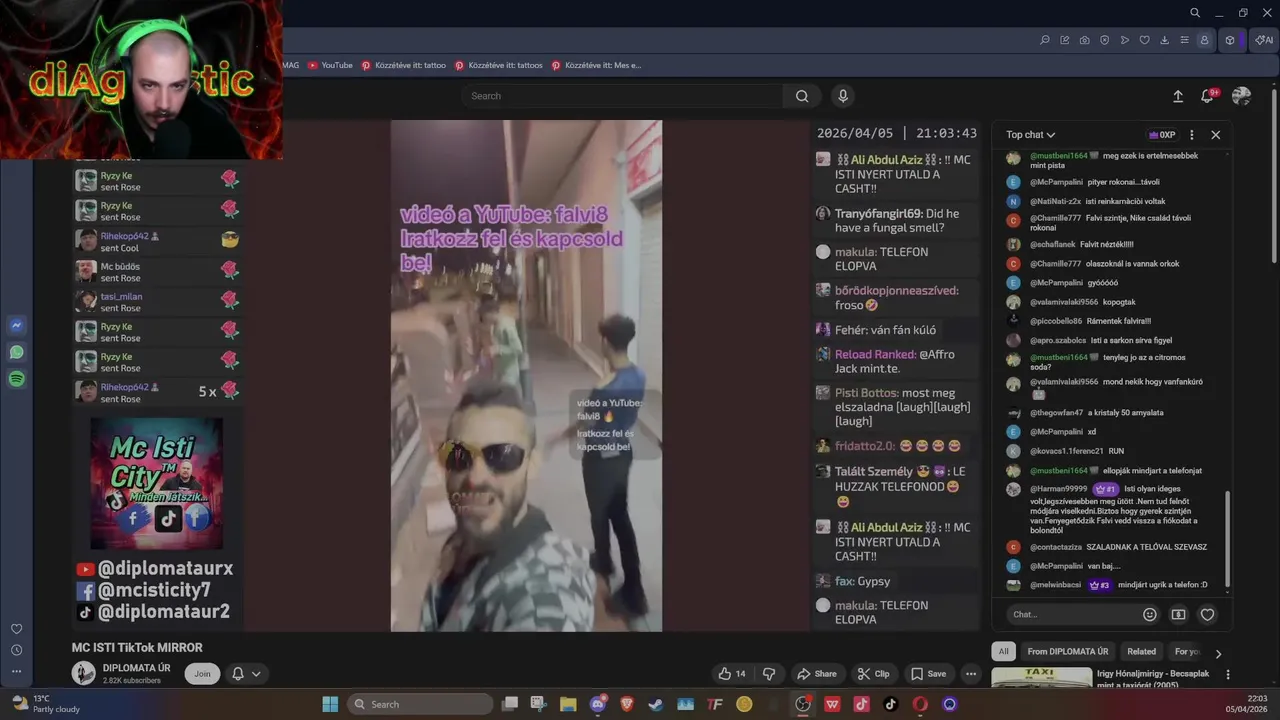
Task: Join the DIPLOMATA ÚR channel
Action: coord(202,674)
